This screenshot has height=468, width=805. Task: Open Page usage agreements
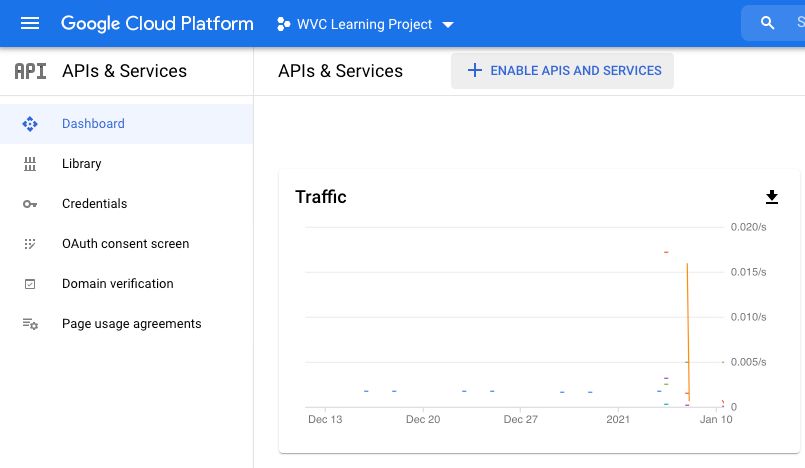pyautogui.click(x=126, y=324)
